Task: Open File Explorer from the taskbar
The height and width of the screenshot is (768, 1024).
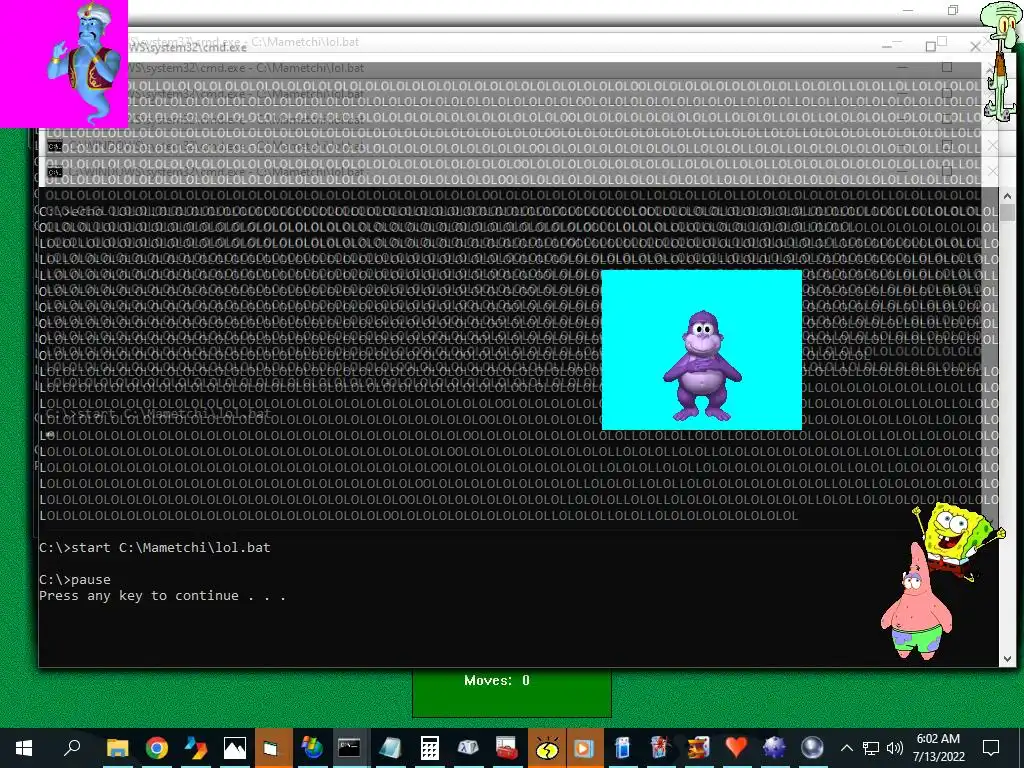Action: 118,748
